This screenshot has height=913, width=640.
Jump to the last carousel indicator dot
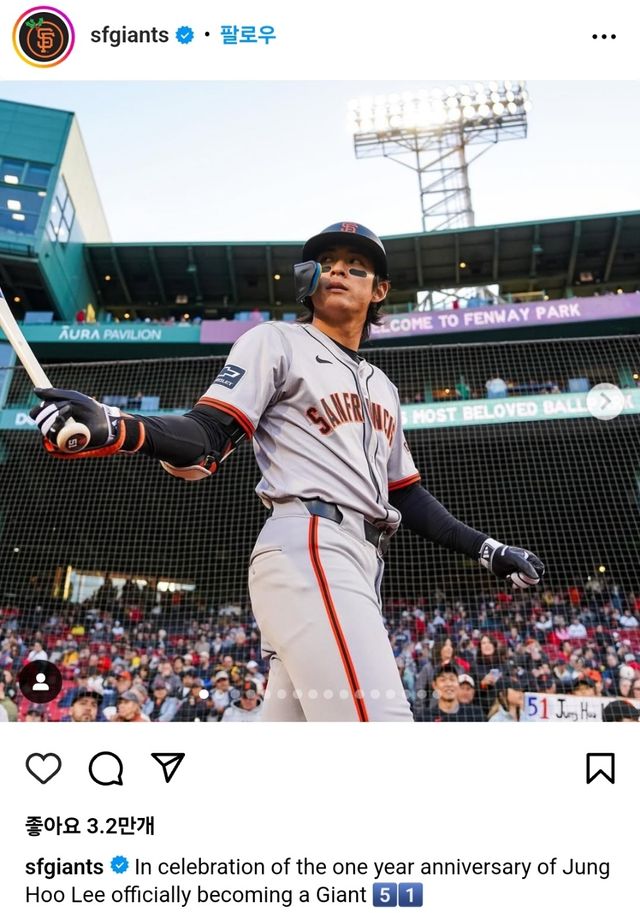(437, 694)
